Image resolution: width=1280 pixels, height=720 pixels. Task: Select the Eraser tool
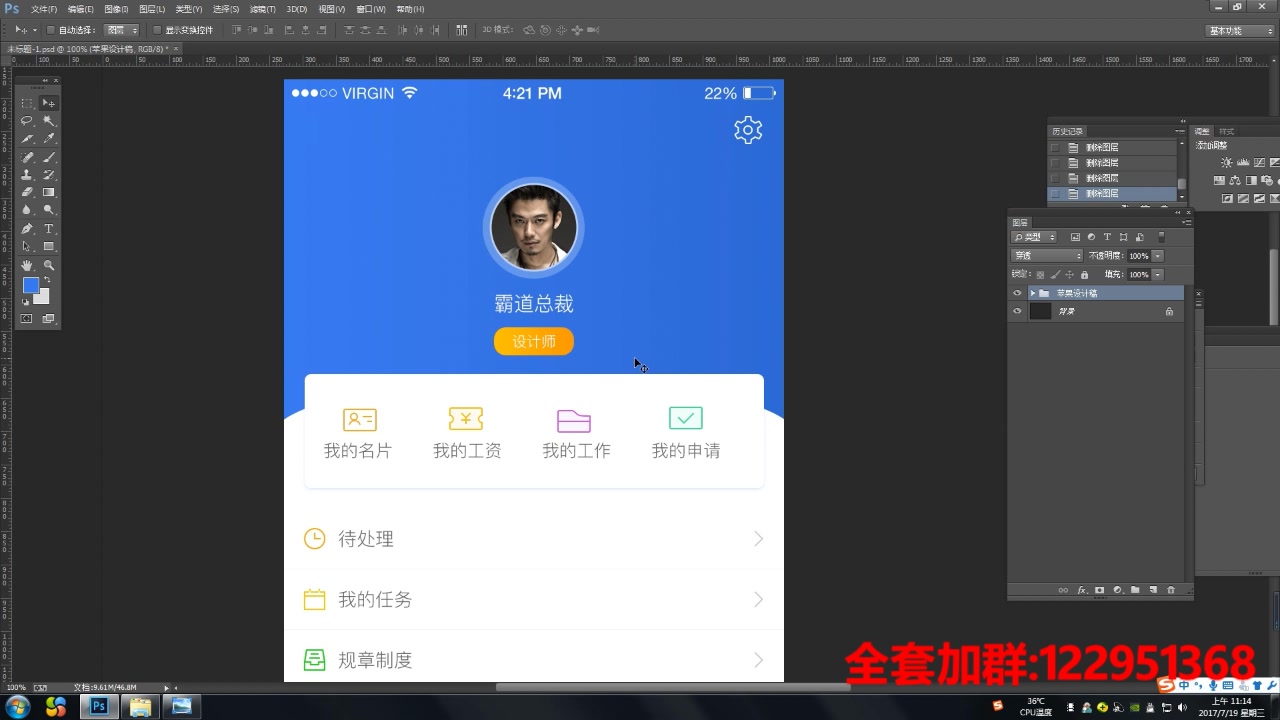pos(27,192)
